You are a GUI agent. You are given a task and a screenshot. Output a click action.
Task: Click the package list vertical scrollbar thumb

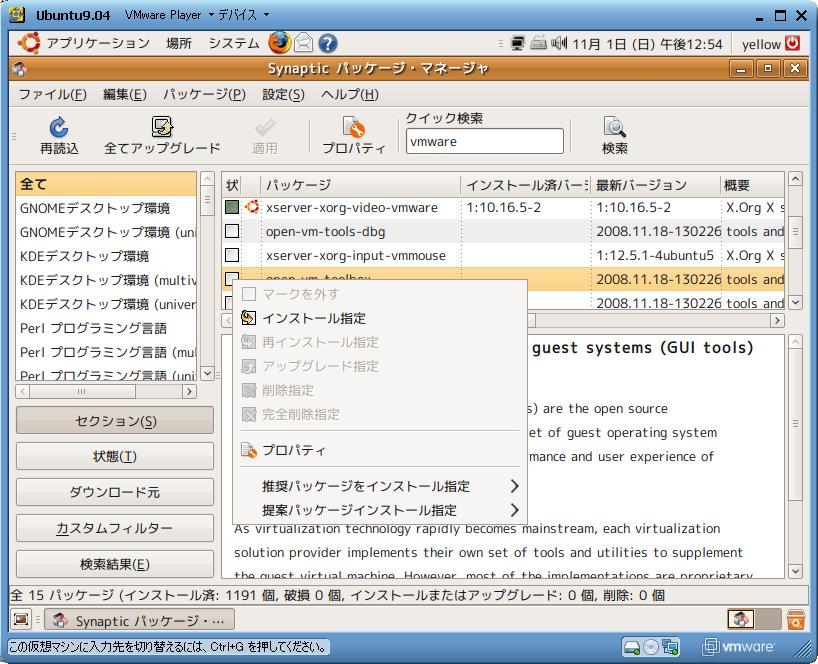coord(795,231)
